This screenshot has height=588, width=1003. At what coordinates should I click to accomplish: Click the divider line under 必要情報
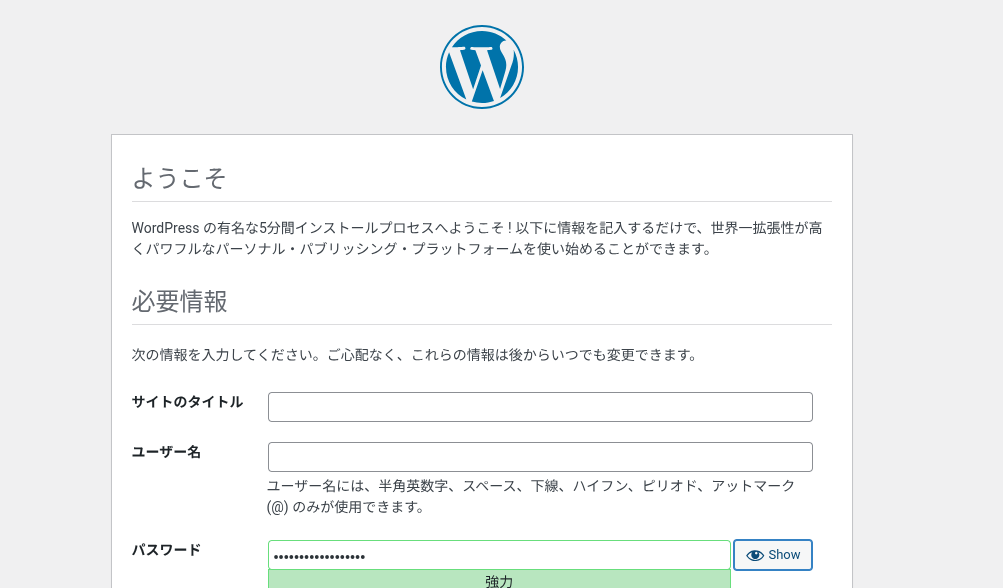tap(482, 324)
